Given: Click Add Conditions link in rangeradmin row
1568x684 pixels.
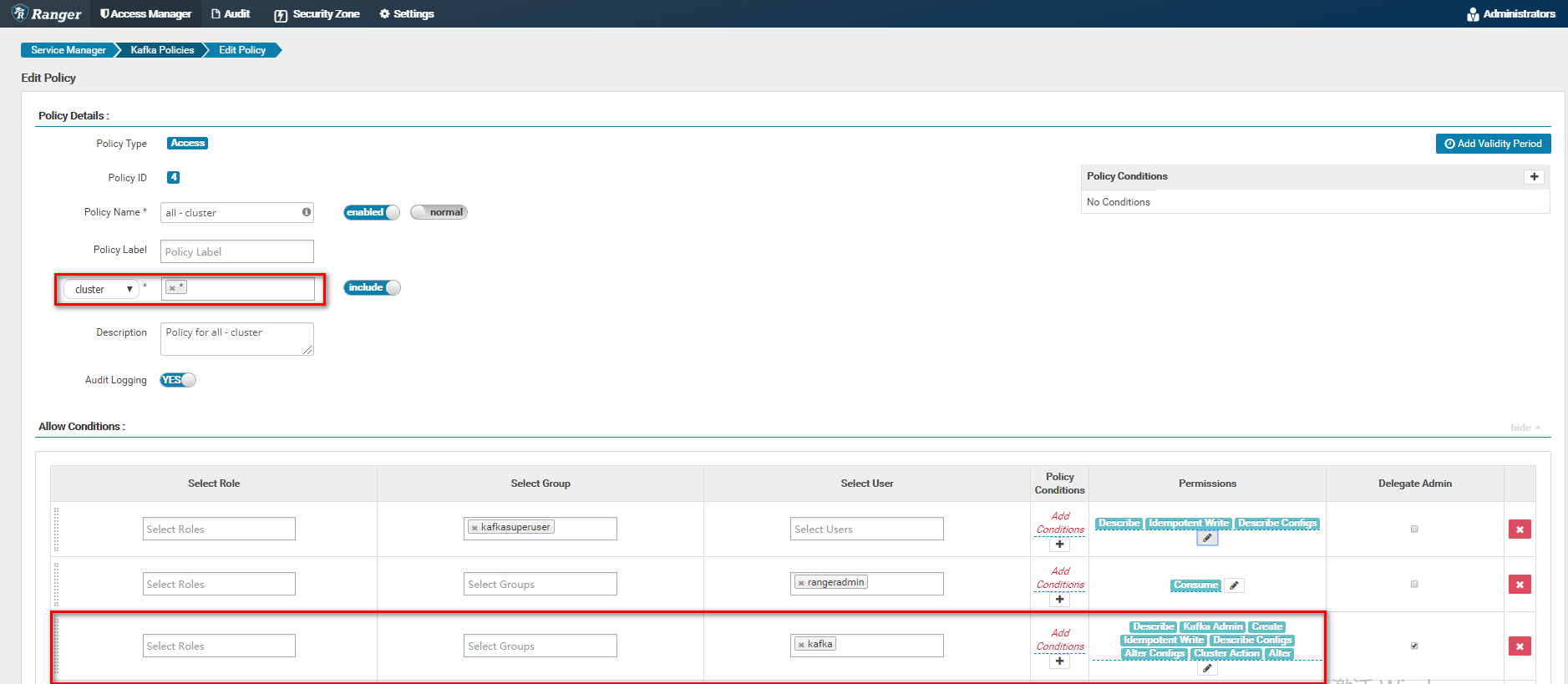Looking at the screenshot, I should point(1060,578).
